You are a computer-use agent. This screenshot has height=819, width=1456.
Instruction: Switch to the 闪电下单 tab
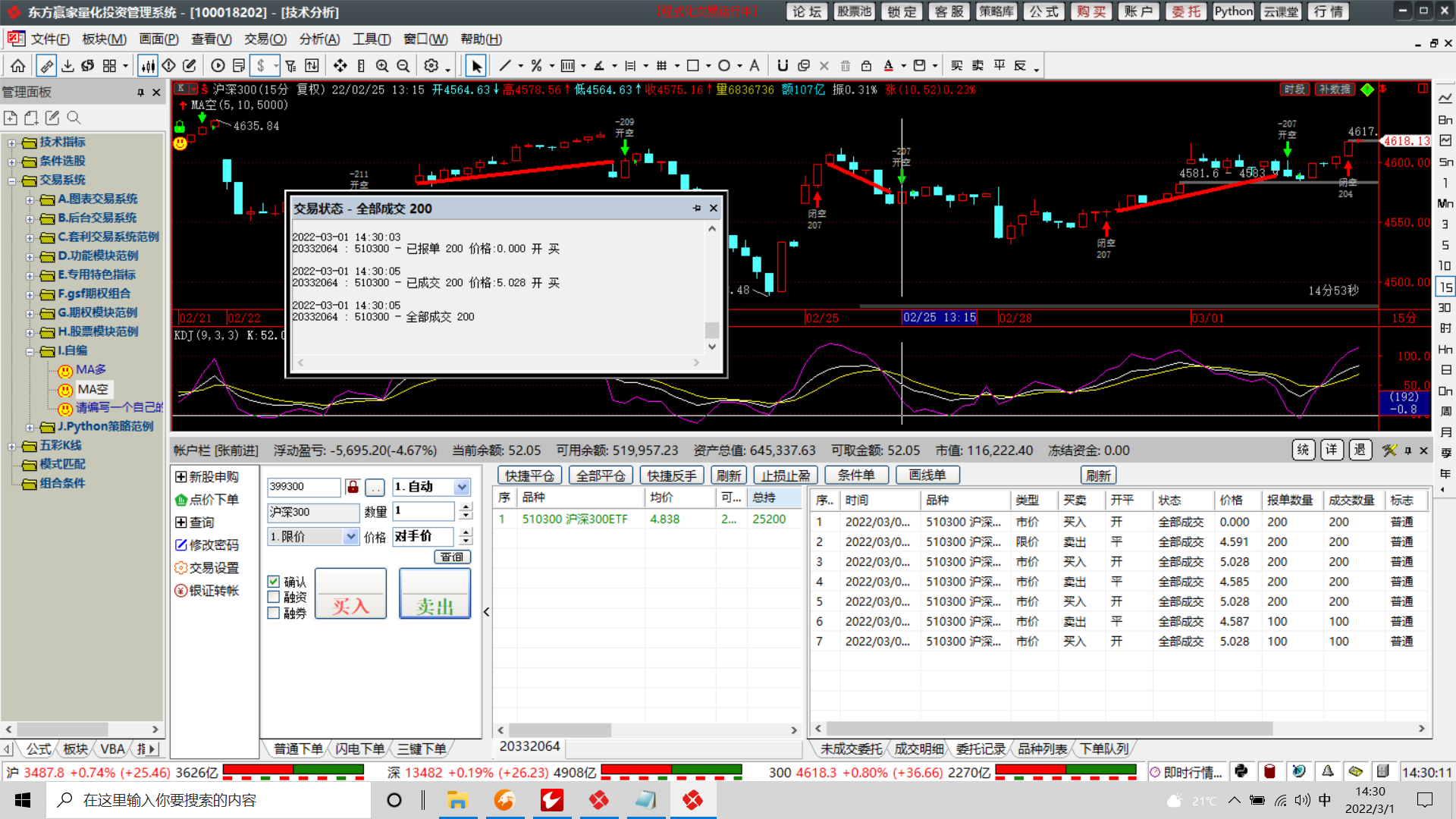[359, 749]
